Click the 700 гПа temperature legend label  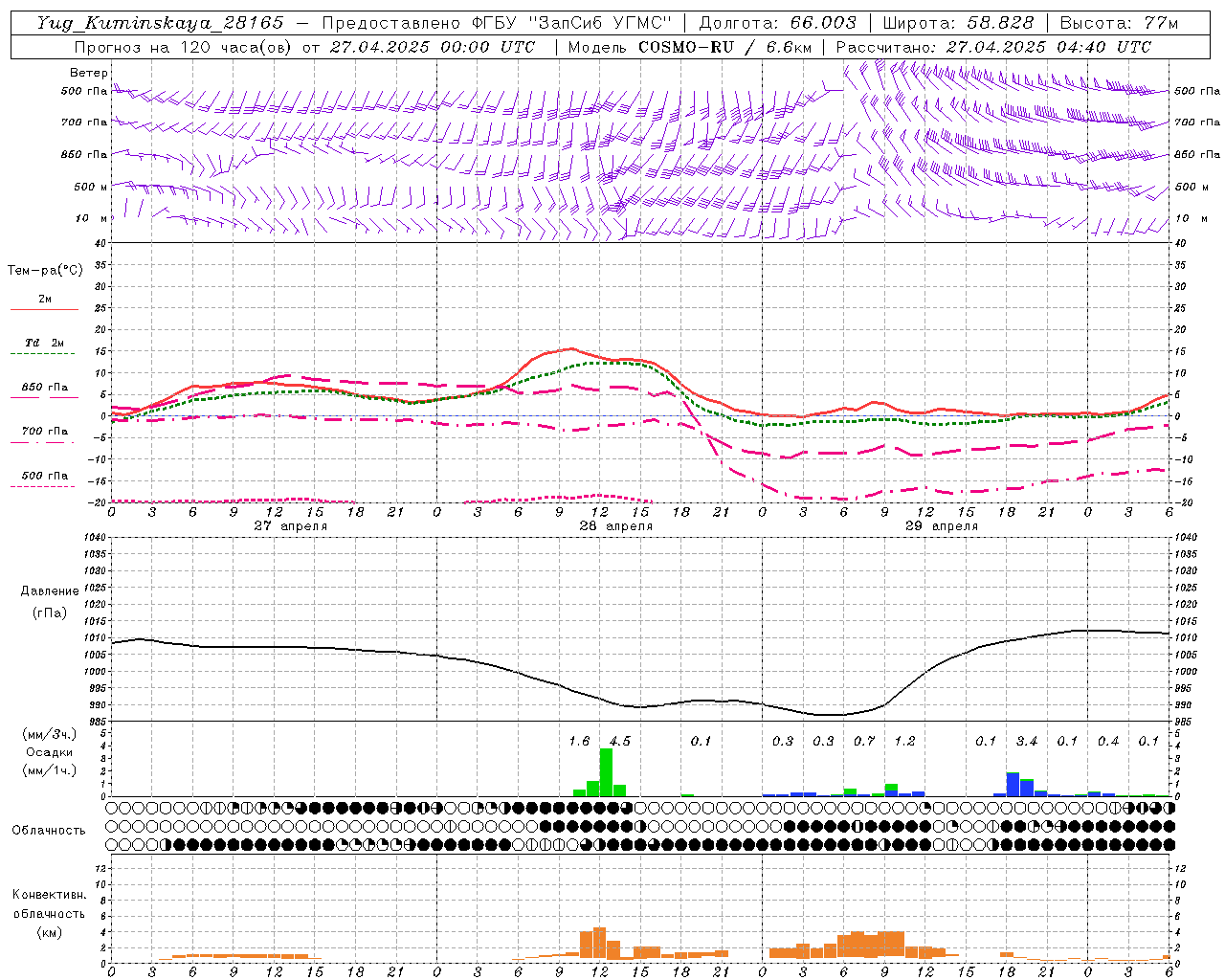pyautogui.click(x=45, y=432)
